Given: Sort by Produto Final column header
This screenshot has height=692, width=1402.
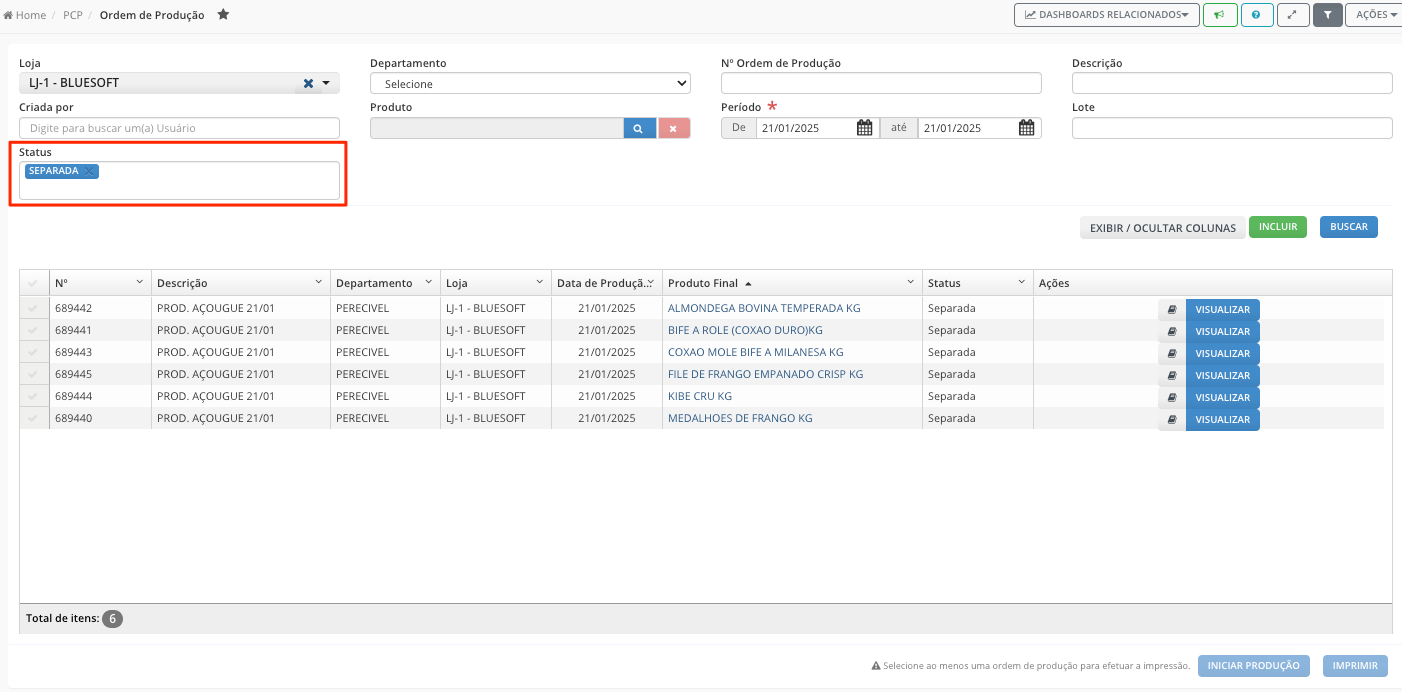Looking at the screenshot, I should coord(703,283).
